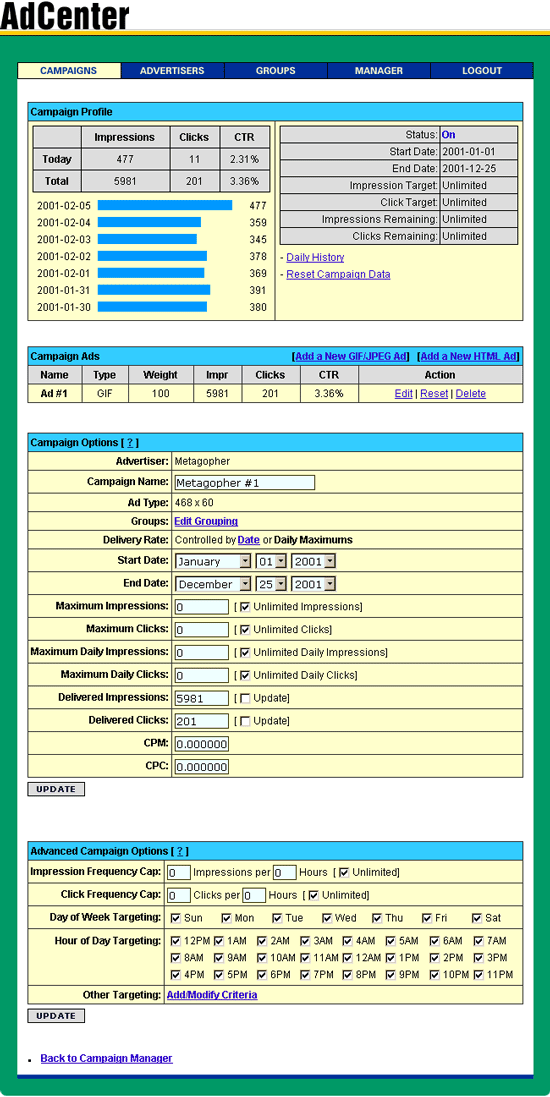
Task: Check Update box for Delivered Impressions
Action: pos(245,698)
